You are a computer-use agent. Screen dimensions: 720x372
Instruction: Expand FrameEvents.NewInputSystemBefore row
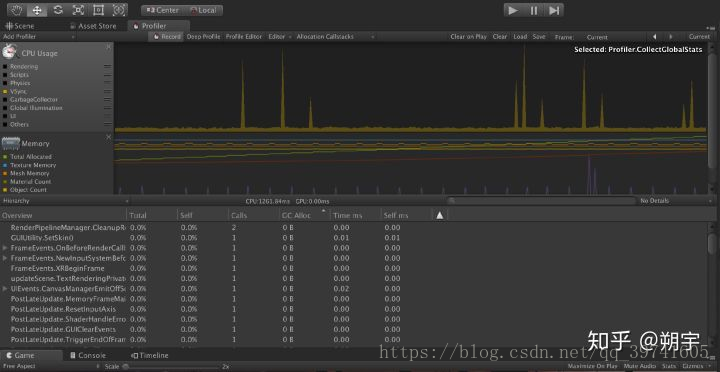click(6, 258)
